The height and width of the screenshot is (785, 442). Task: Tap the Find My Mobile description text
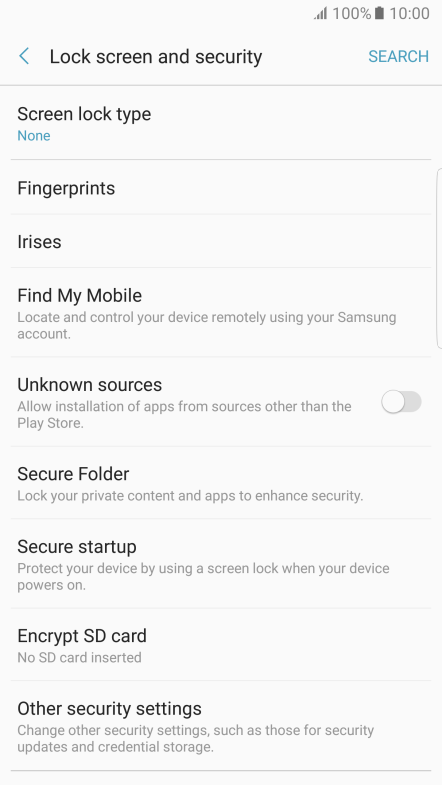click(207, 325)
